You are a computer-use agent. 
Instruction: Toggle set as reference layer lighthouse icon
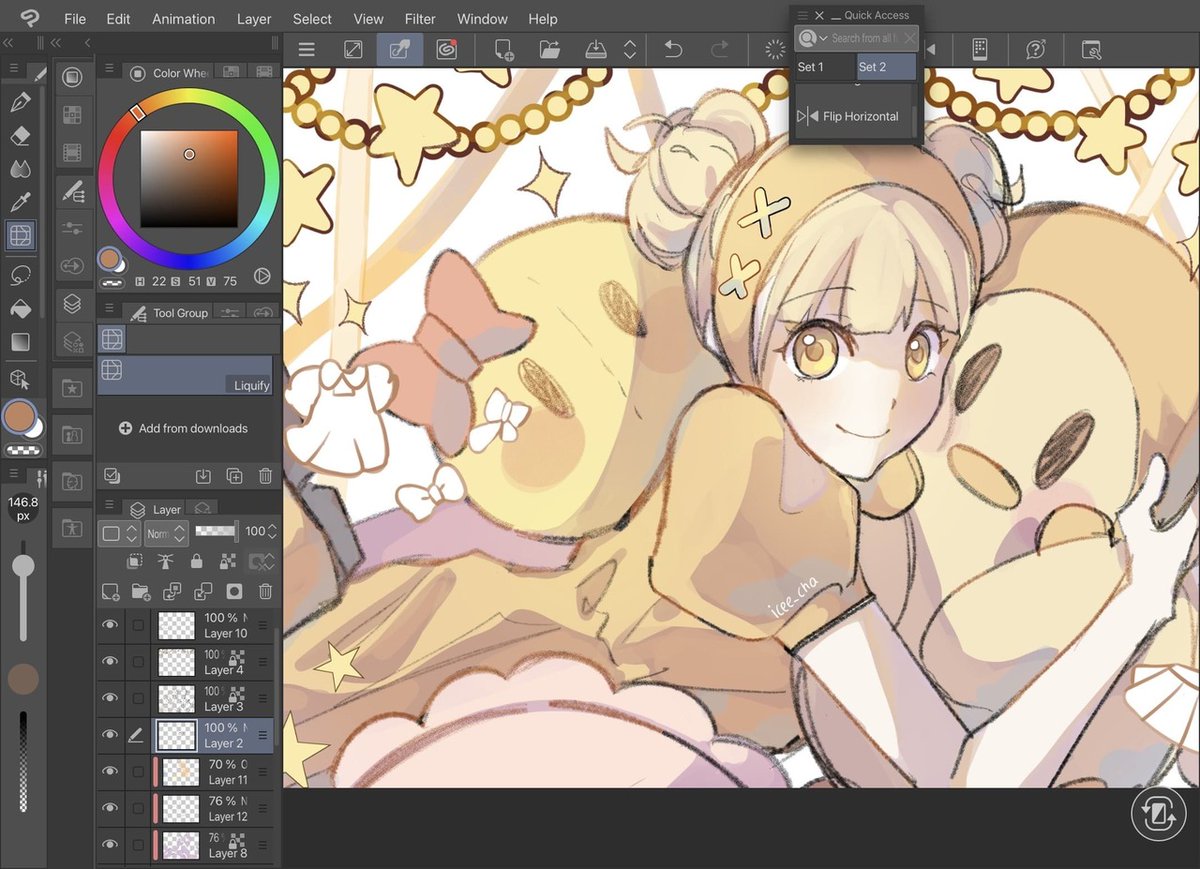[x=165, y=562]
